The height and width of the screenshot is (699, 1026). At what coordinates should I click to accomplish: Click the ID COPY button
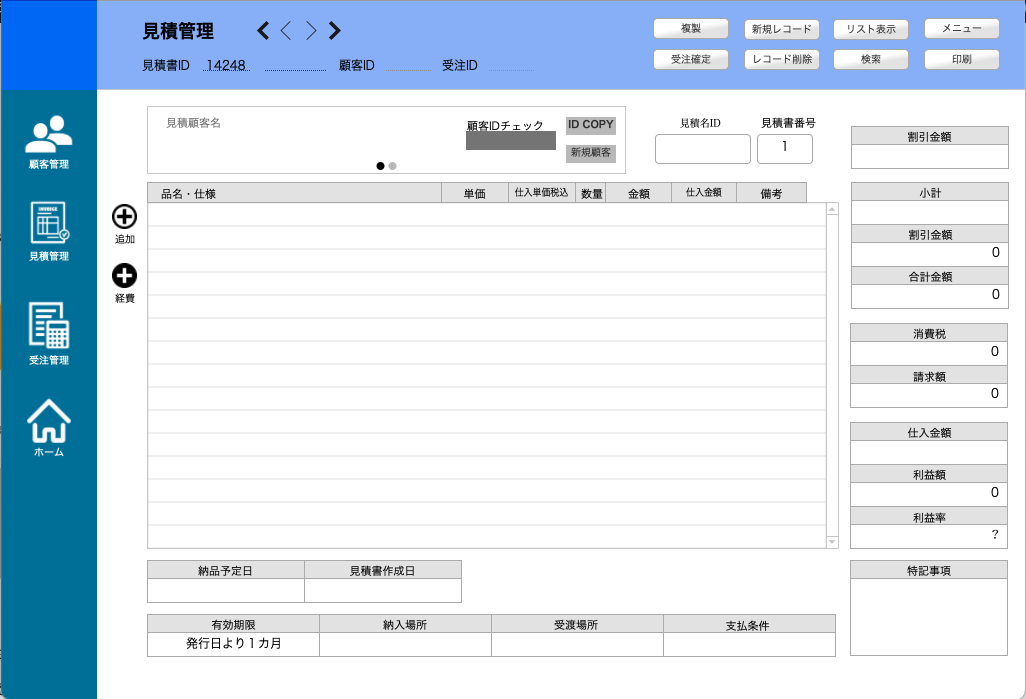[590, 125]
